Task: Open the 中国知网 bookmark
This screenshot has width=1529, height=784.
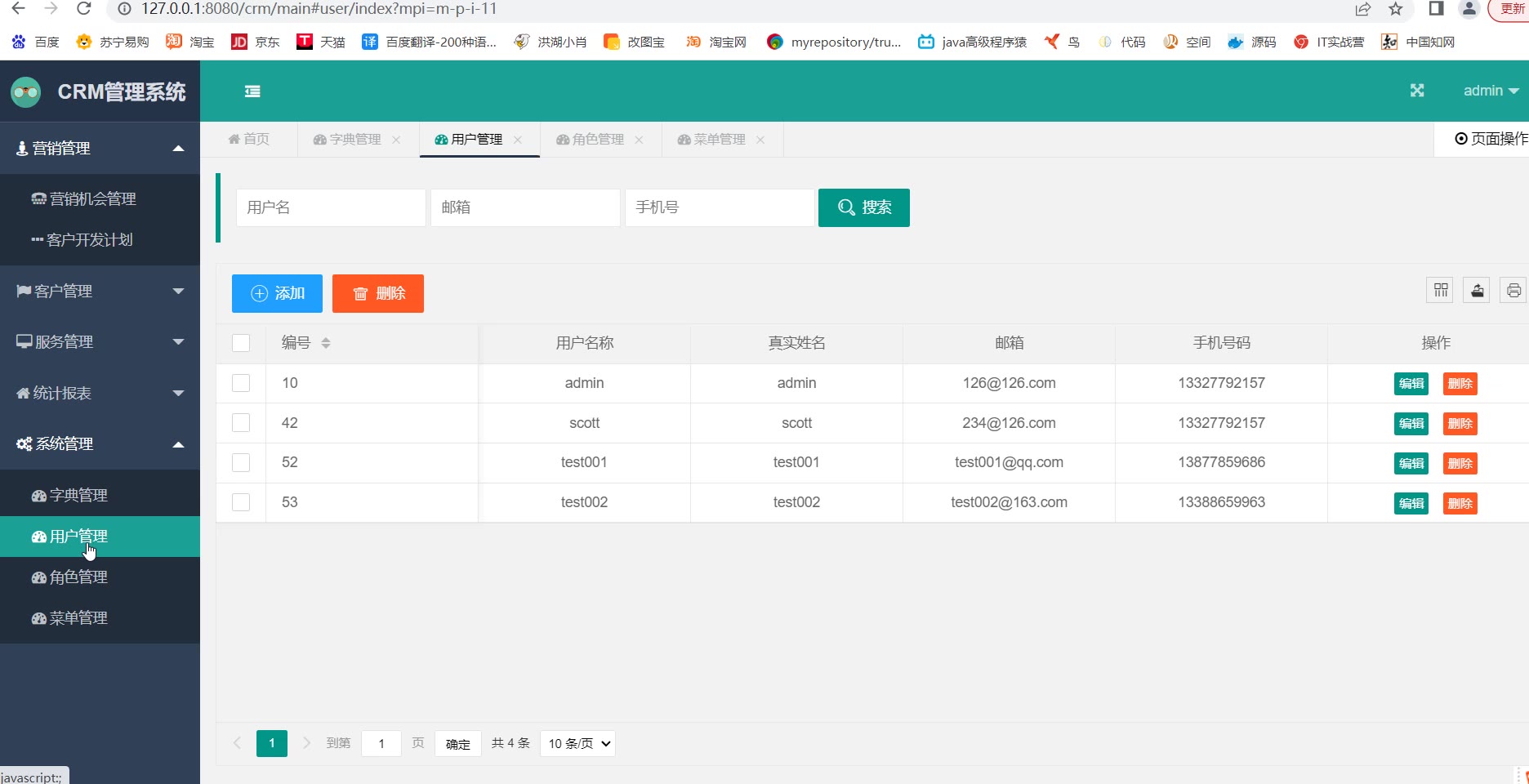Action: [1418, 42]
